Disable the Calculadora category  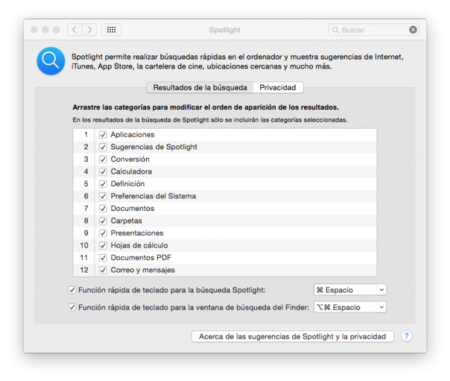click(x=103, y=172)
